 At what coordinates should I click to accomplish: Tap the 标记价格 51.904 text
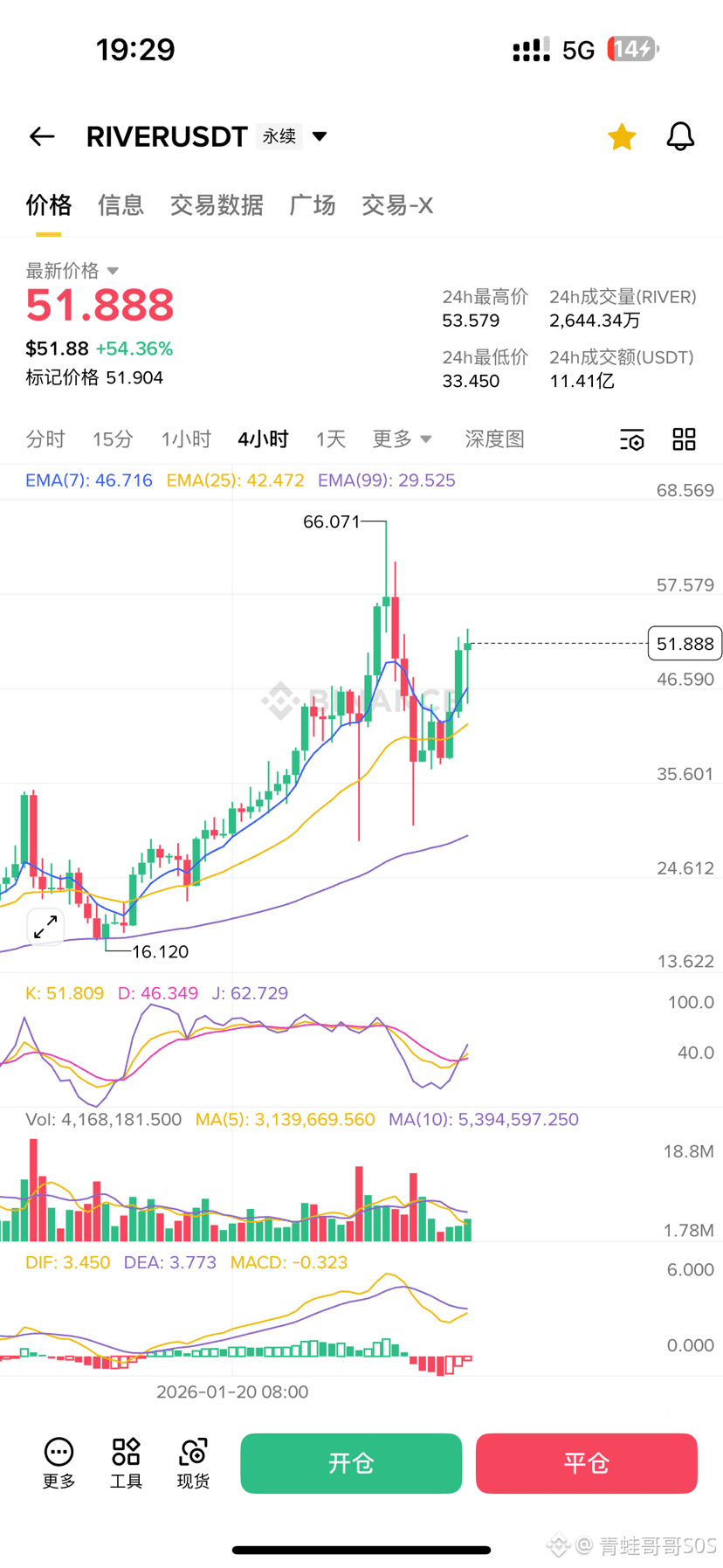[94, 377]
